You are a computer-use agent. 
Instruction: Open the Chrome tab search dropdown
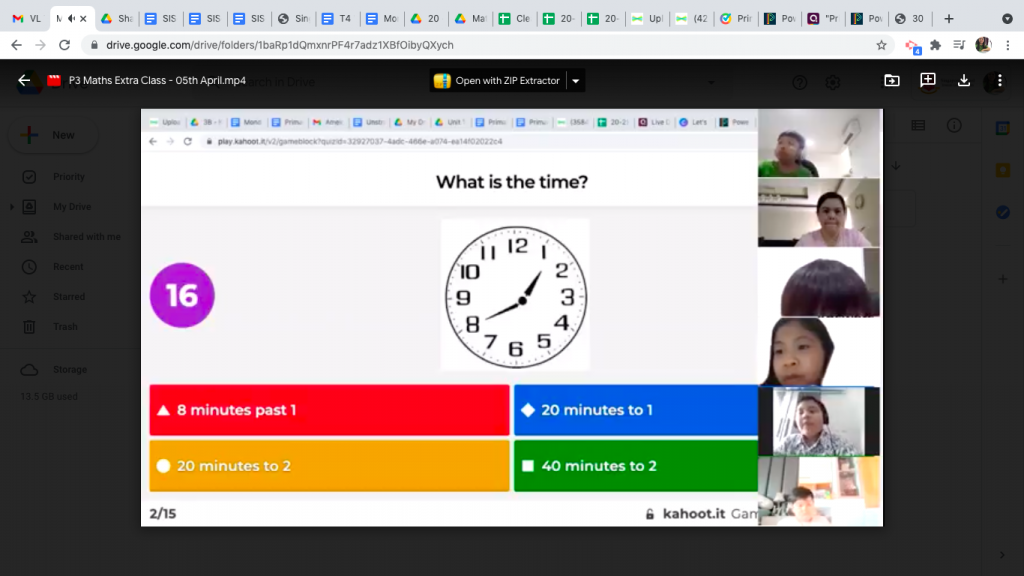(x=1007, y=19)
